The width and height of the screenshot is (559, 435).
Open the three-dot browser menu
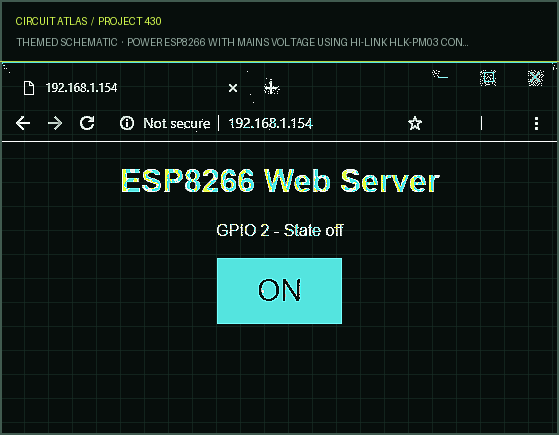pos(536,123)
